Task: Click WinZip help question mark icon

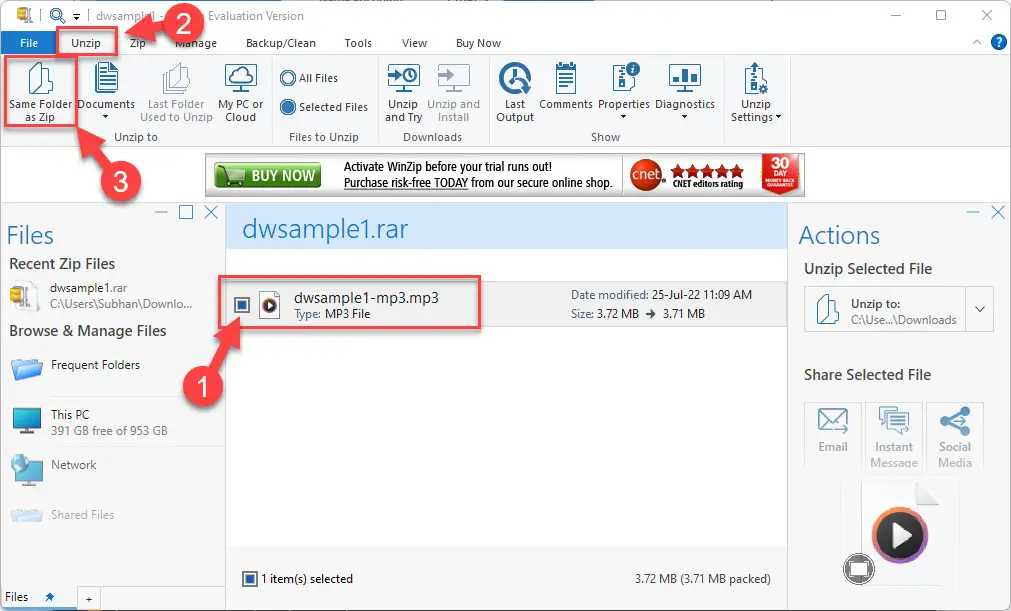Action: pyautogui.click(x=998, y=43)
